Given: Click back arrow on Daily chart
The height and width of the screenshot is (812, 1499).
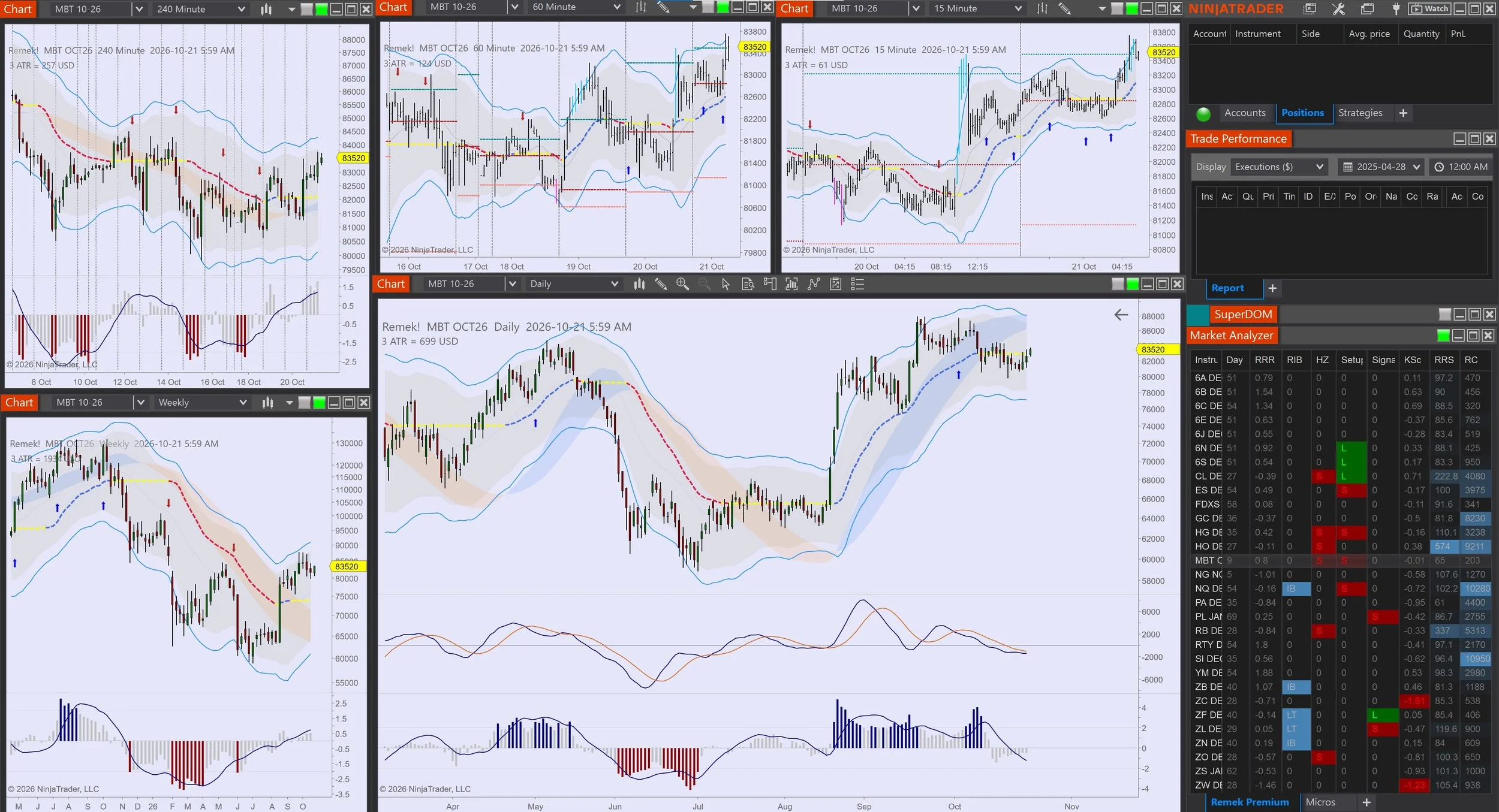Looking at the screenshot, I should 1121,315.
